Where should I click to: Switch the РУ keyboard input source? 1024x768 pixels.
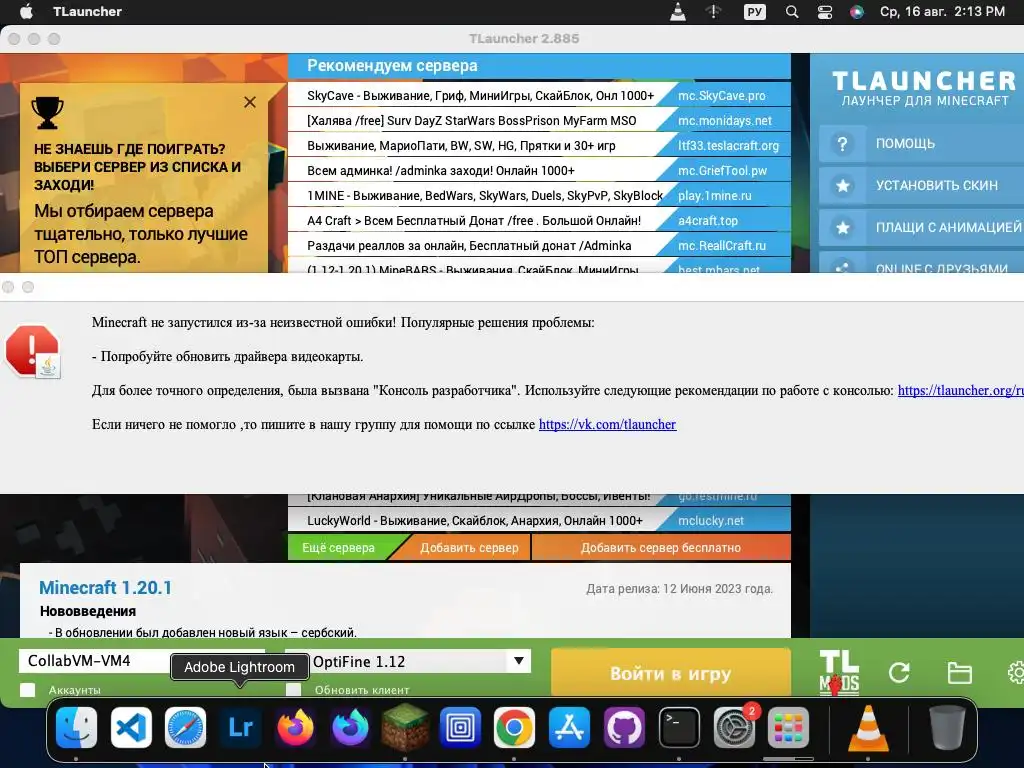754,12
